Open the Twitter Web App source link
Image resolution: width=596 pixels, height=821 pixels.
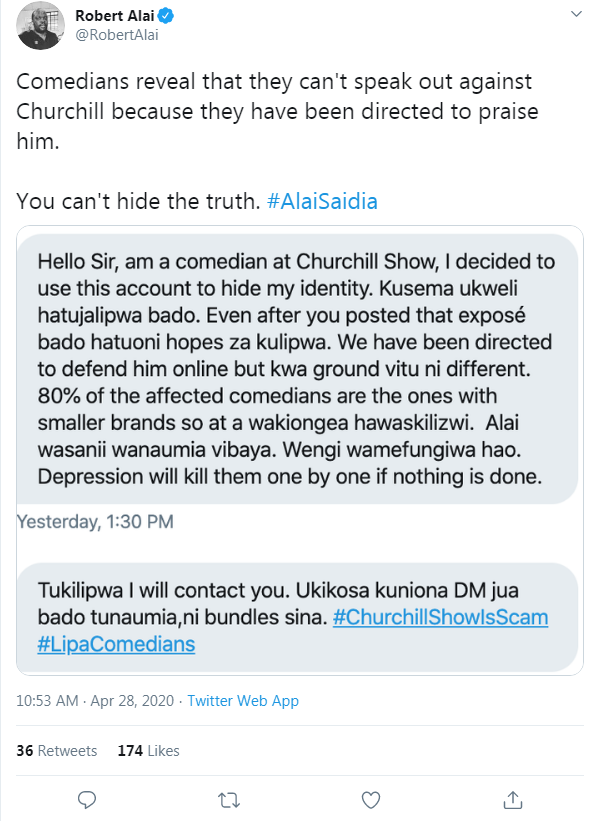pyautogui.click(x=243, y=701)
